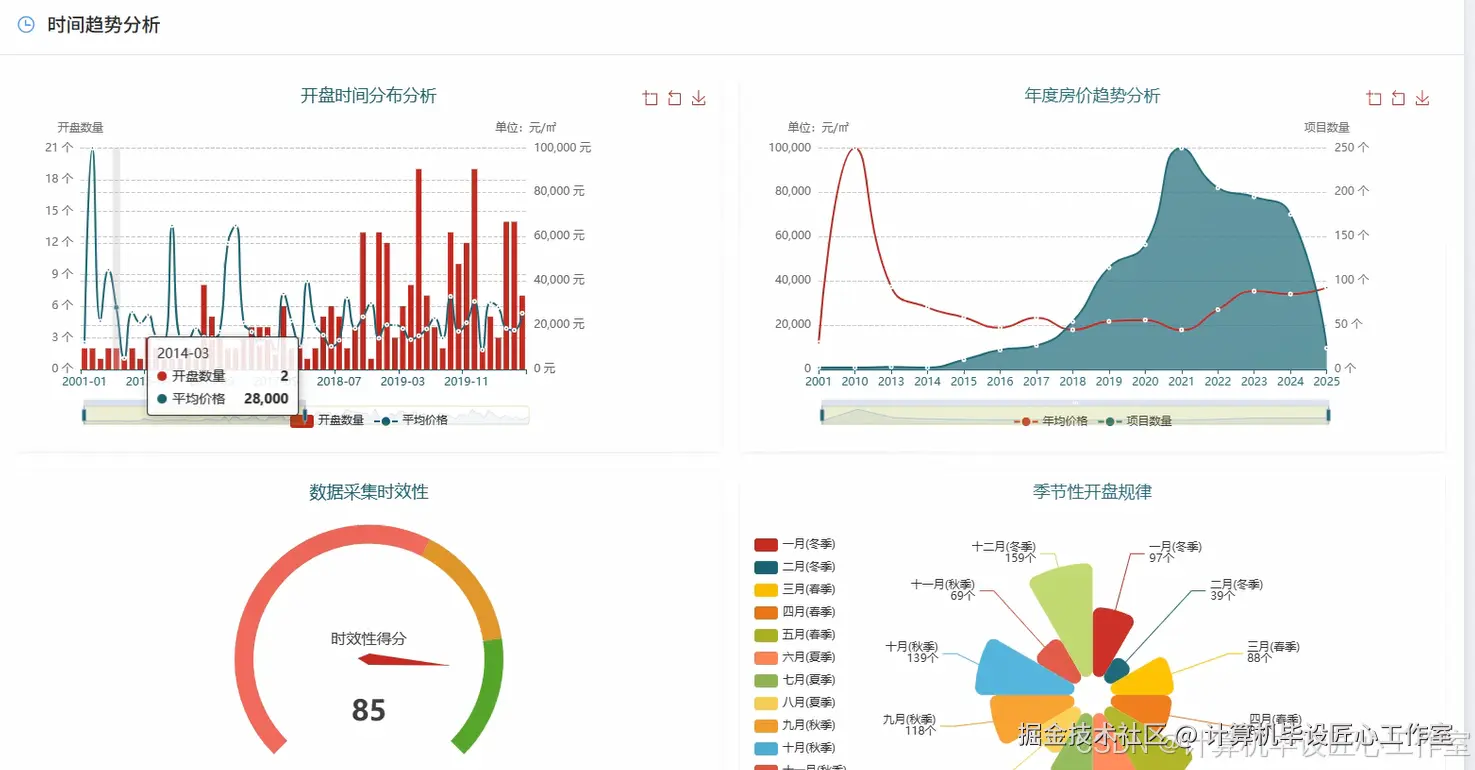Image resolution: width=1475 pixels, height=770 pixels.
Task: Click zoom reset icon on 开盘时间分布分析 chart
Action: [675, 98]
